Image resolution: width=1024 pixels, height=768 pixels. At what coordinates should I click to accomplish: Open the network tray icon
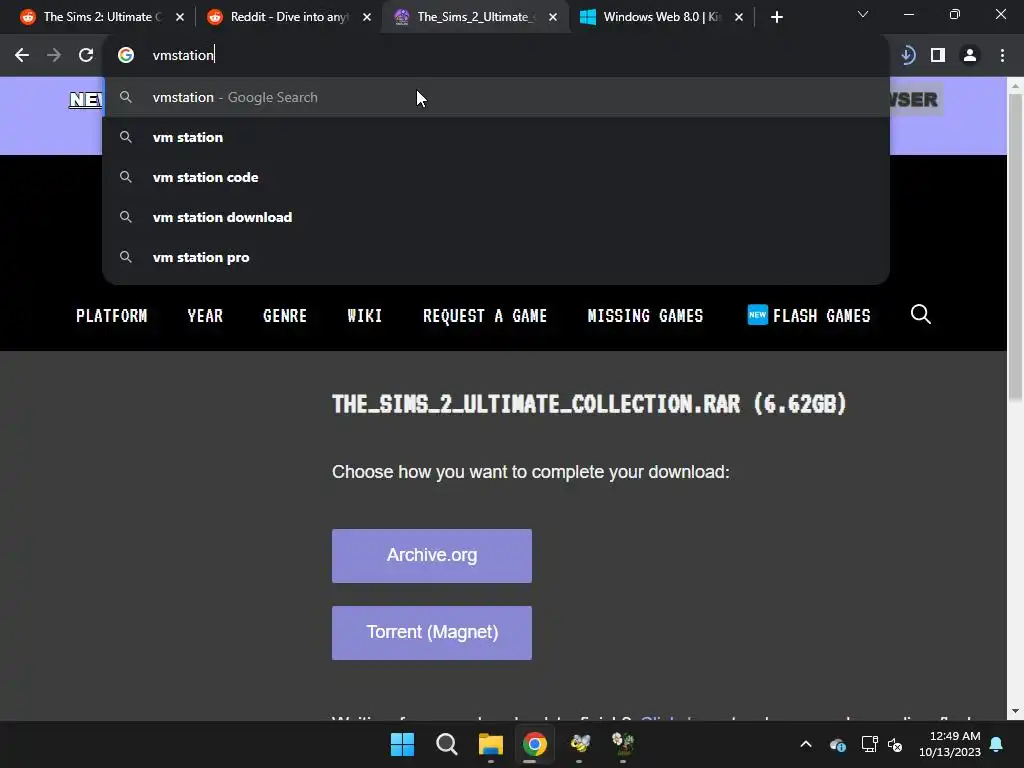click(x=869, y=744)
